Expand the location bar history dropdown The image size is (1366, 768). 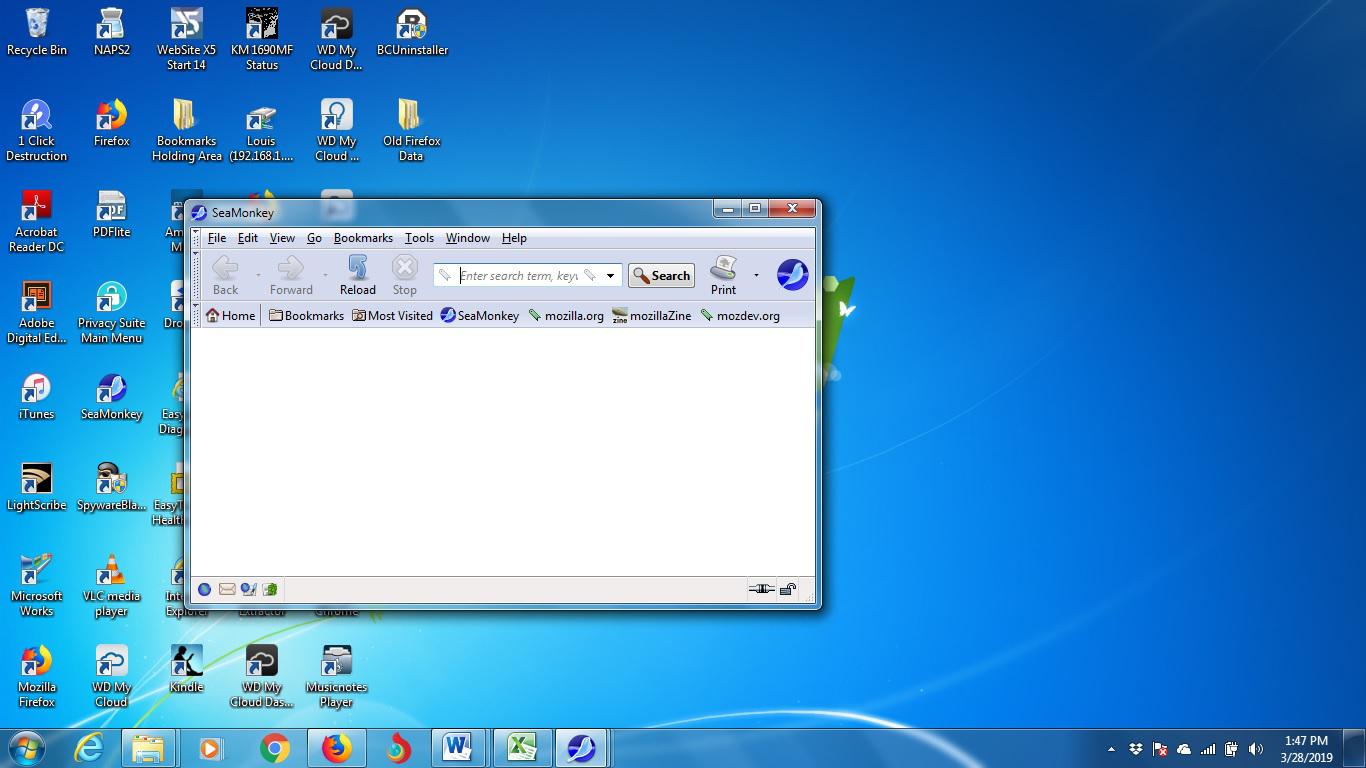[x=610, y=276]
